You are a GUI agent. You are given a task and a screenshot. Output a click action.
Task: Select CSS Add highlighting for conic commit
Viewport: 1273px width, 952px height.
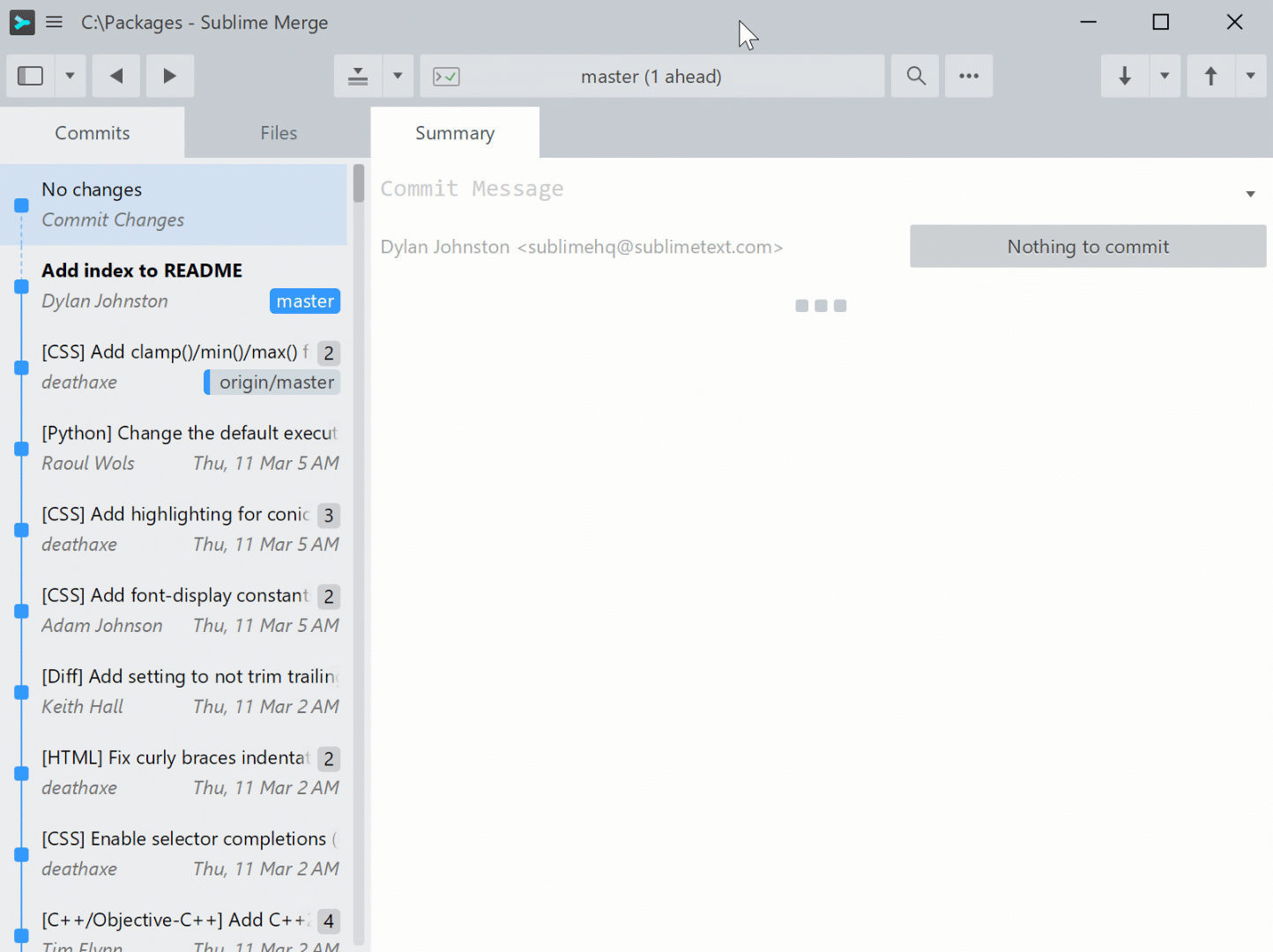click(174, 529)
